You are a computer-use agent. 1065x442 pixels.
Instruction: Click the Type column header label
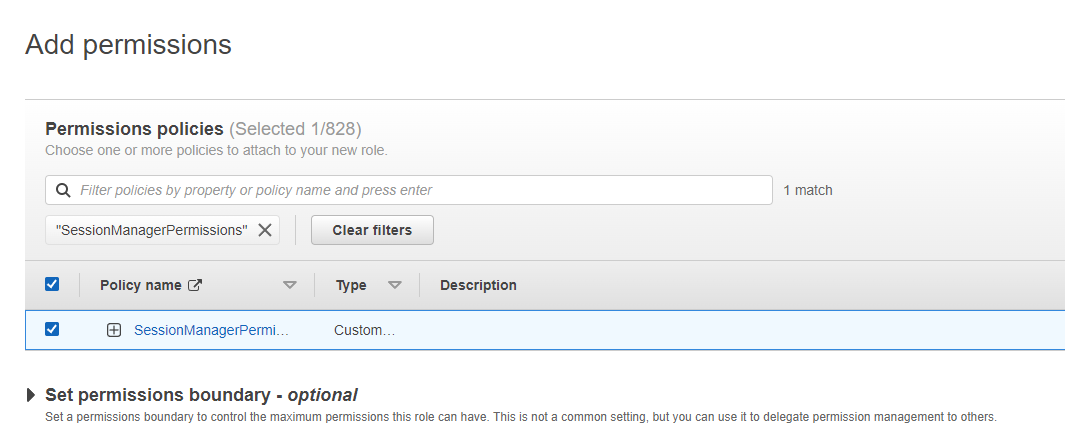351,285
